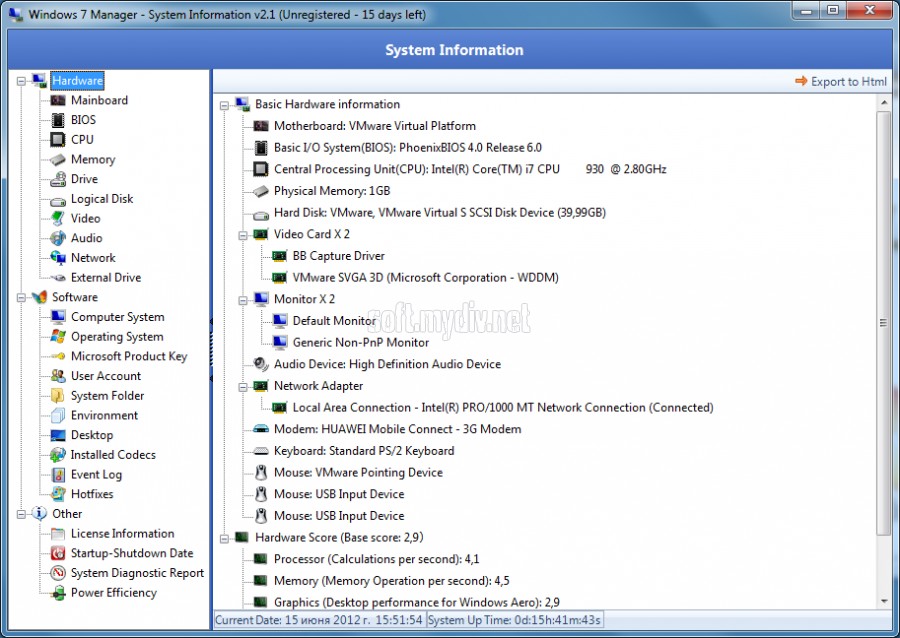Image resolution: width=900 pixels, height=638 pixels.
Task: Select the Intel Core i7 CPU row
Action: pyautogui.click(x=470, y=169)
